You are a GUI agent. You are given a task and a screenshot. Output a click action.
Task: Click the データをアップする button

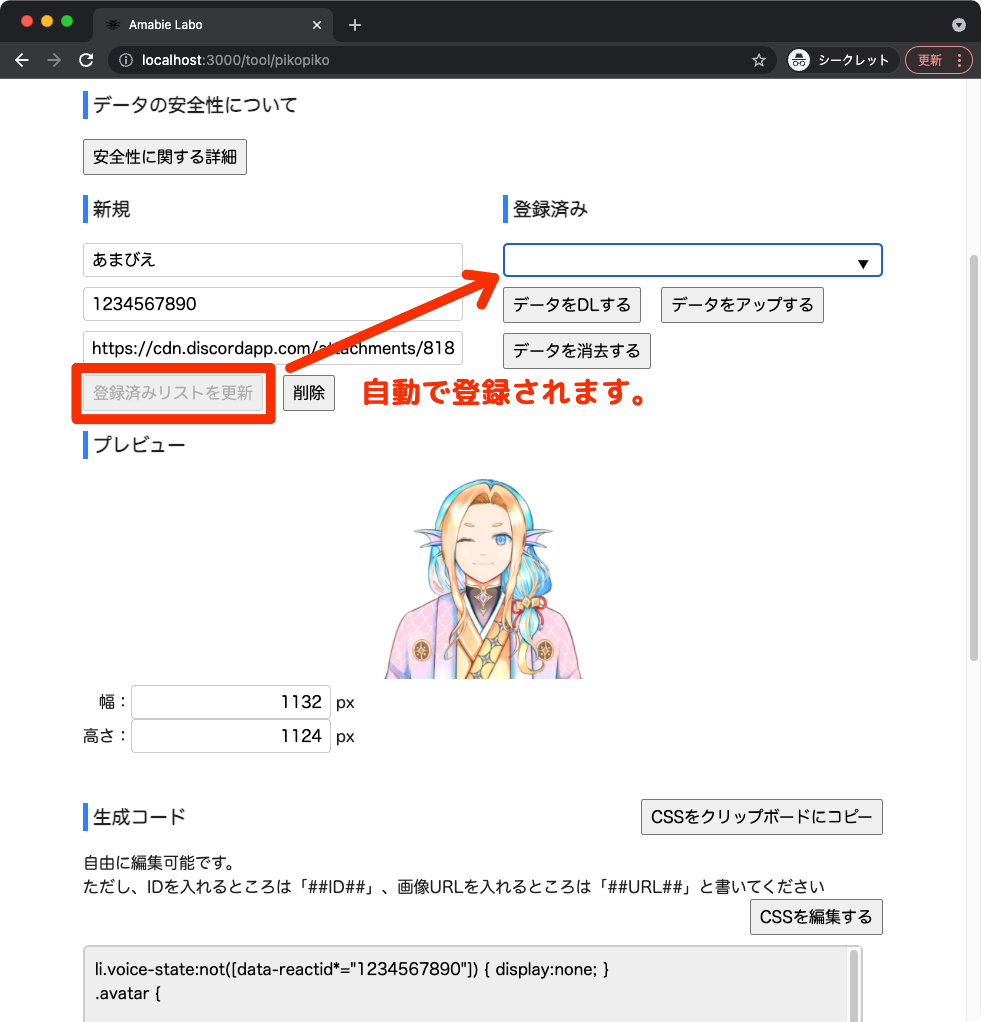coord(742,305)
